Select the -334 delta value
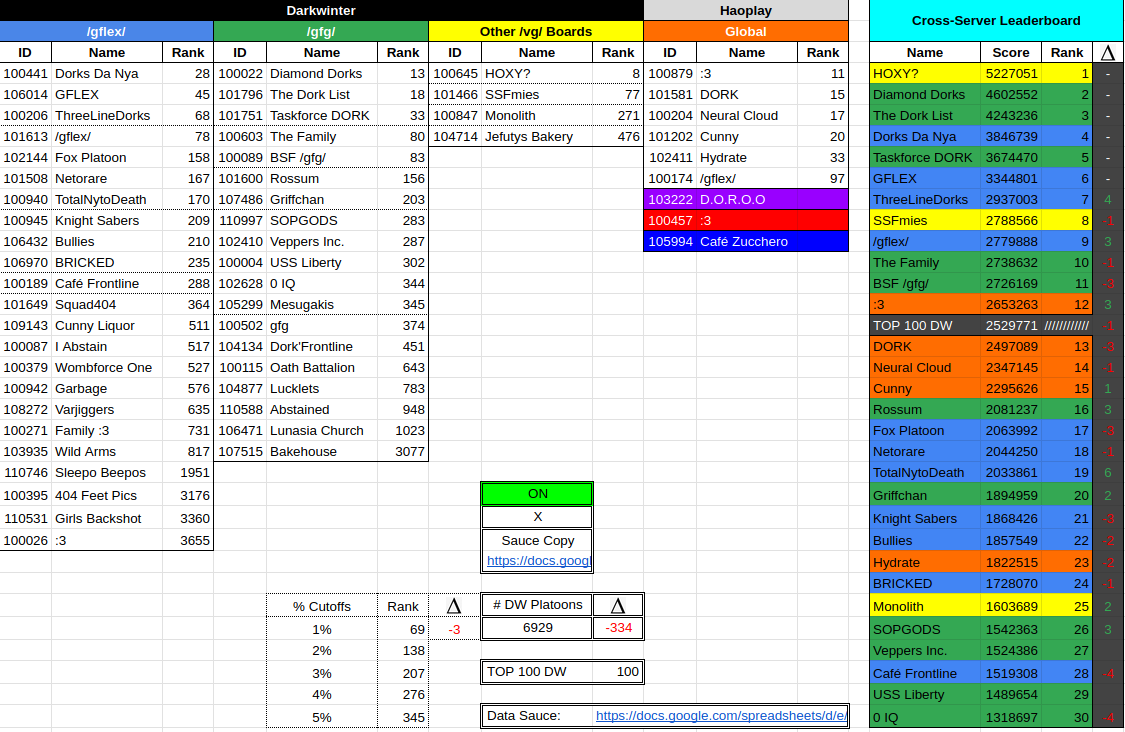 pyautogui.click(x=618, y=628)
